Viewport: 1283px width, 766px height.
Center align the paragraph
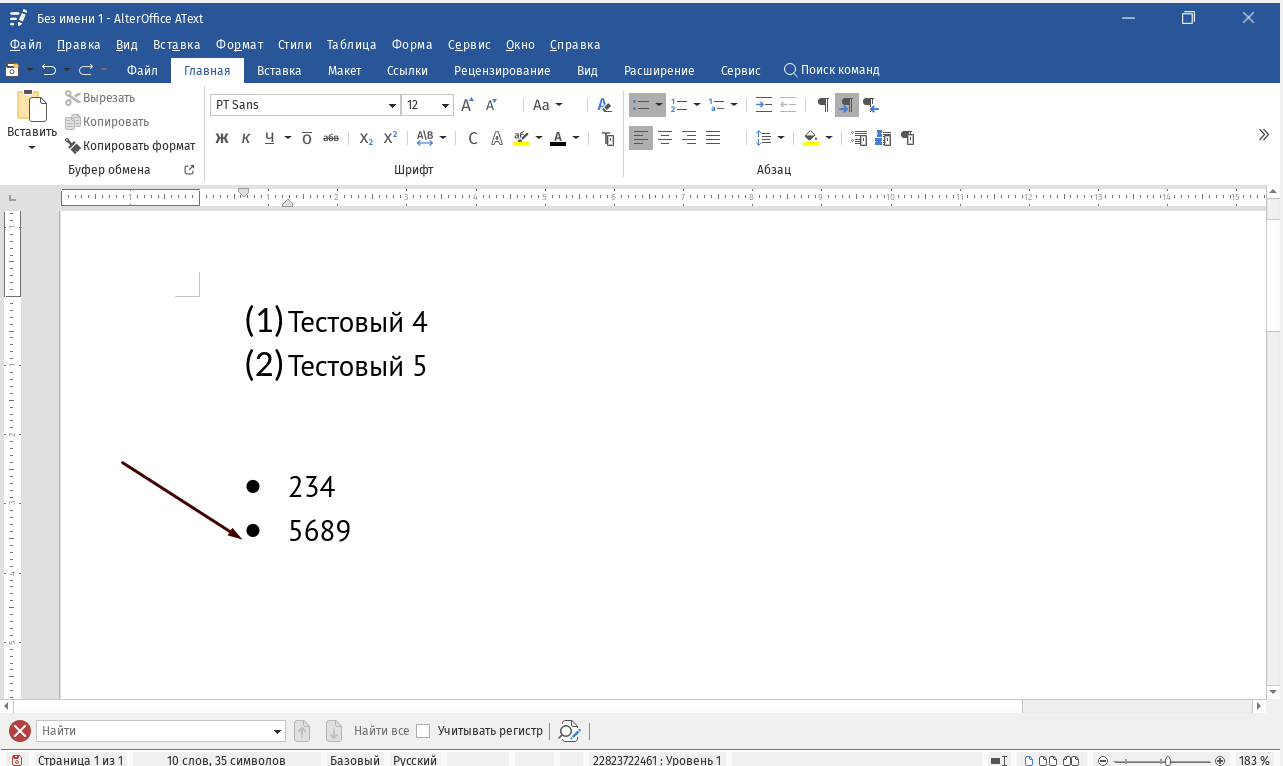pos(665,138)
